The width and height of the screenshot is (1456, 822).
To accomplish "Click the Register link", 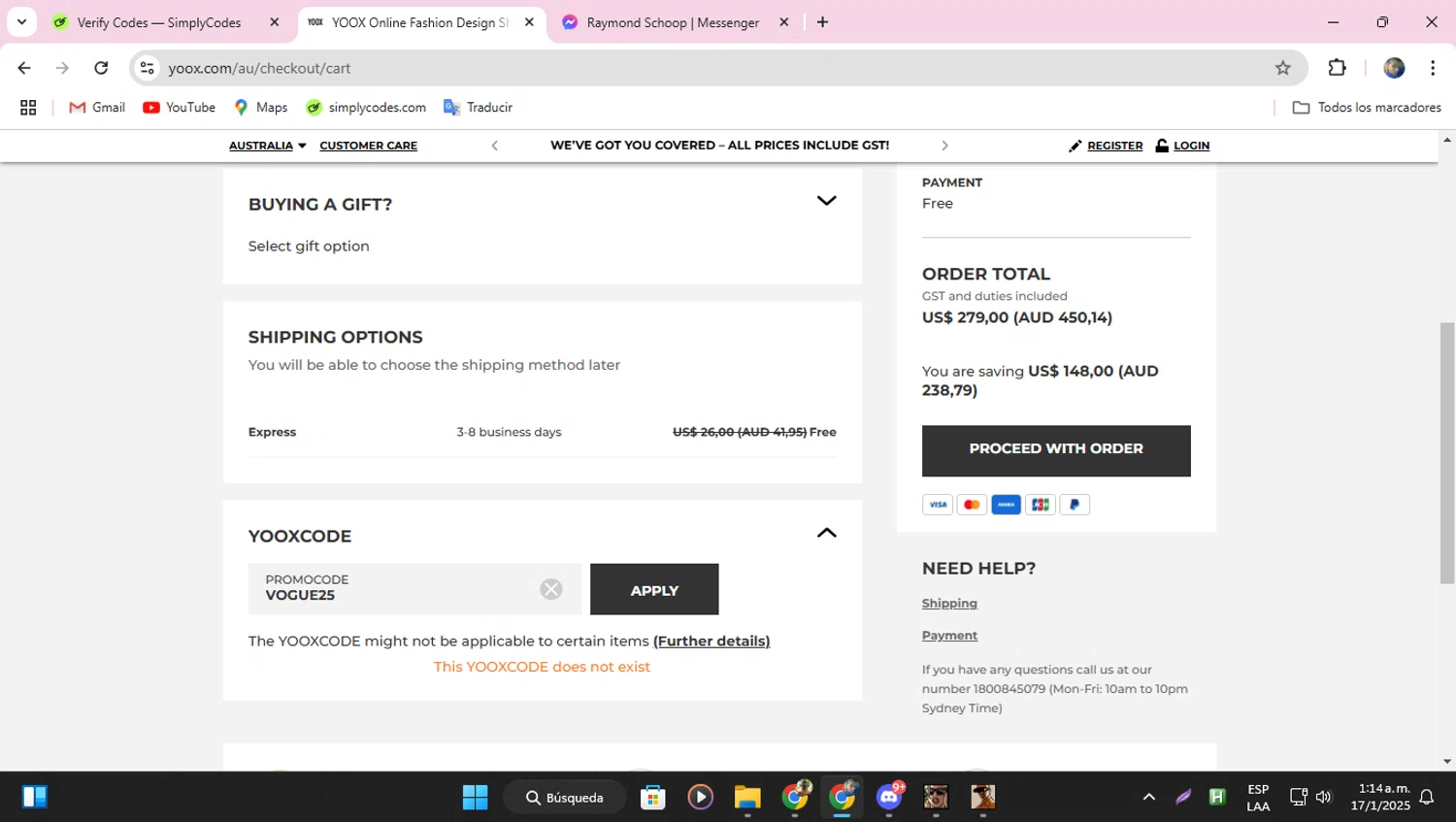I will pyautogui.click(x=1106, y=146).
